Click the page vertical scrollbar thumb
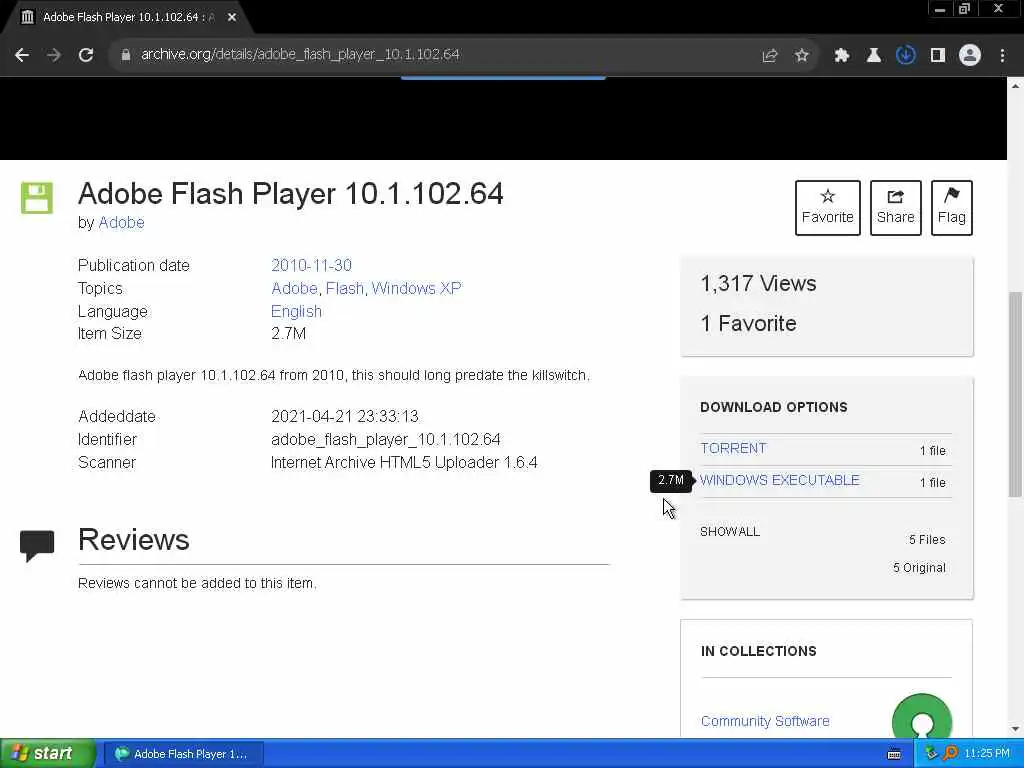 click(1015, 394)
